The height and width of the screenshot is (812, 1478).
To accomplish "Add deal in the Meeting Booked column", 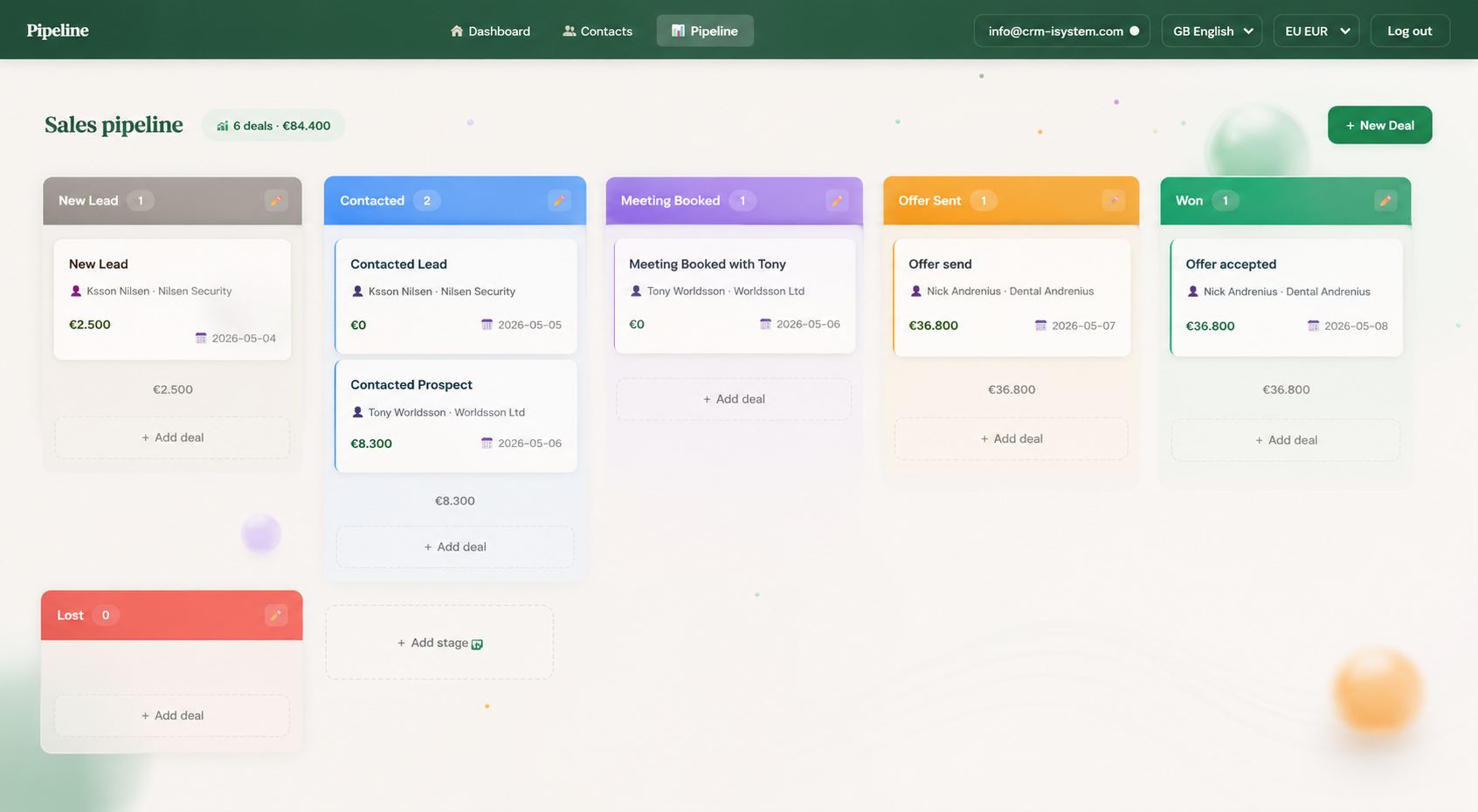I will click(x=734, y=399).
